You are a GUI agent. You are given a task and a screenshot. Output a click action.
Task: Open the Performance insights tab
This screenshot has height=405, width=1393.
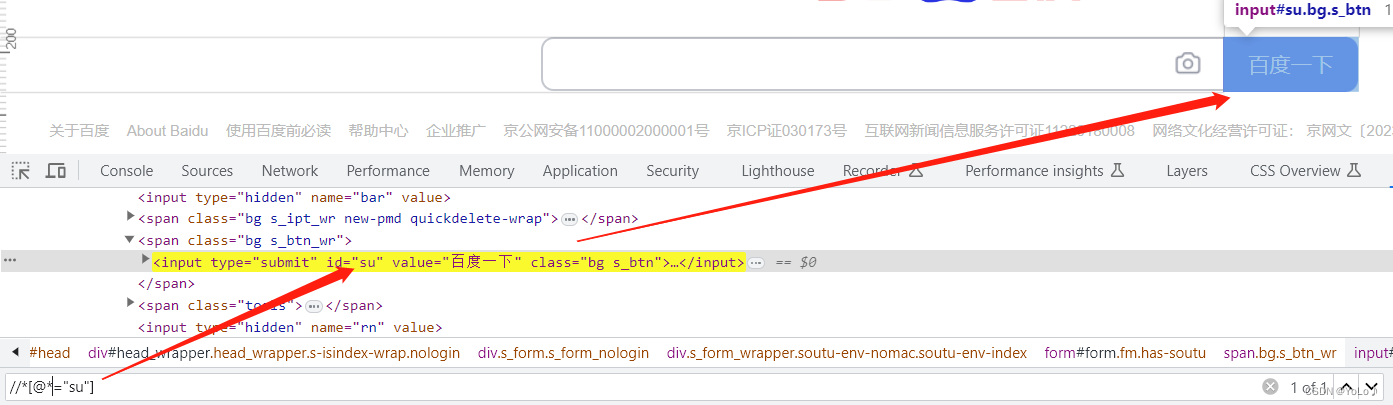point(1045,171)
